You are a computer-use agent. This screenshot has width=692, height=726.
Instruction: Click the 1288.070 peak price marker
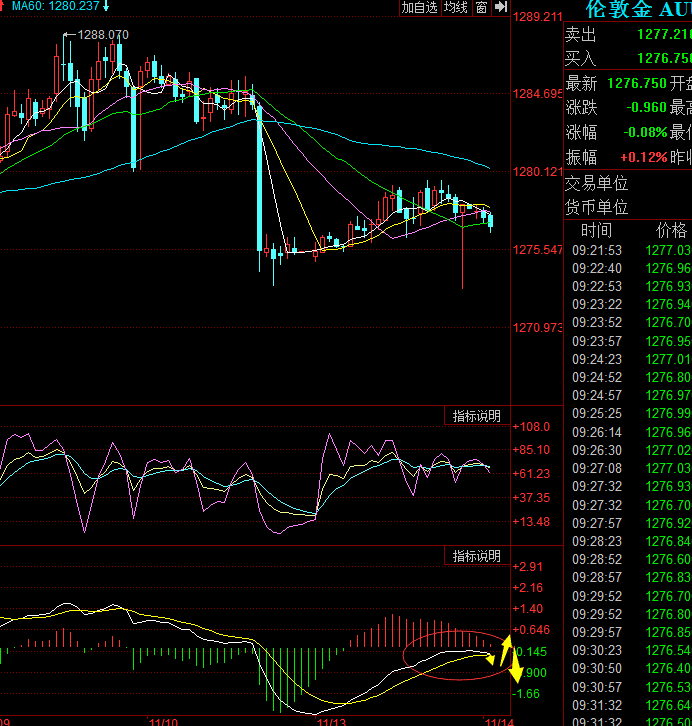click(102, 35)
